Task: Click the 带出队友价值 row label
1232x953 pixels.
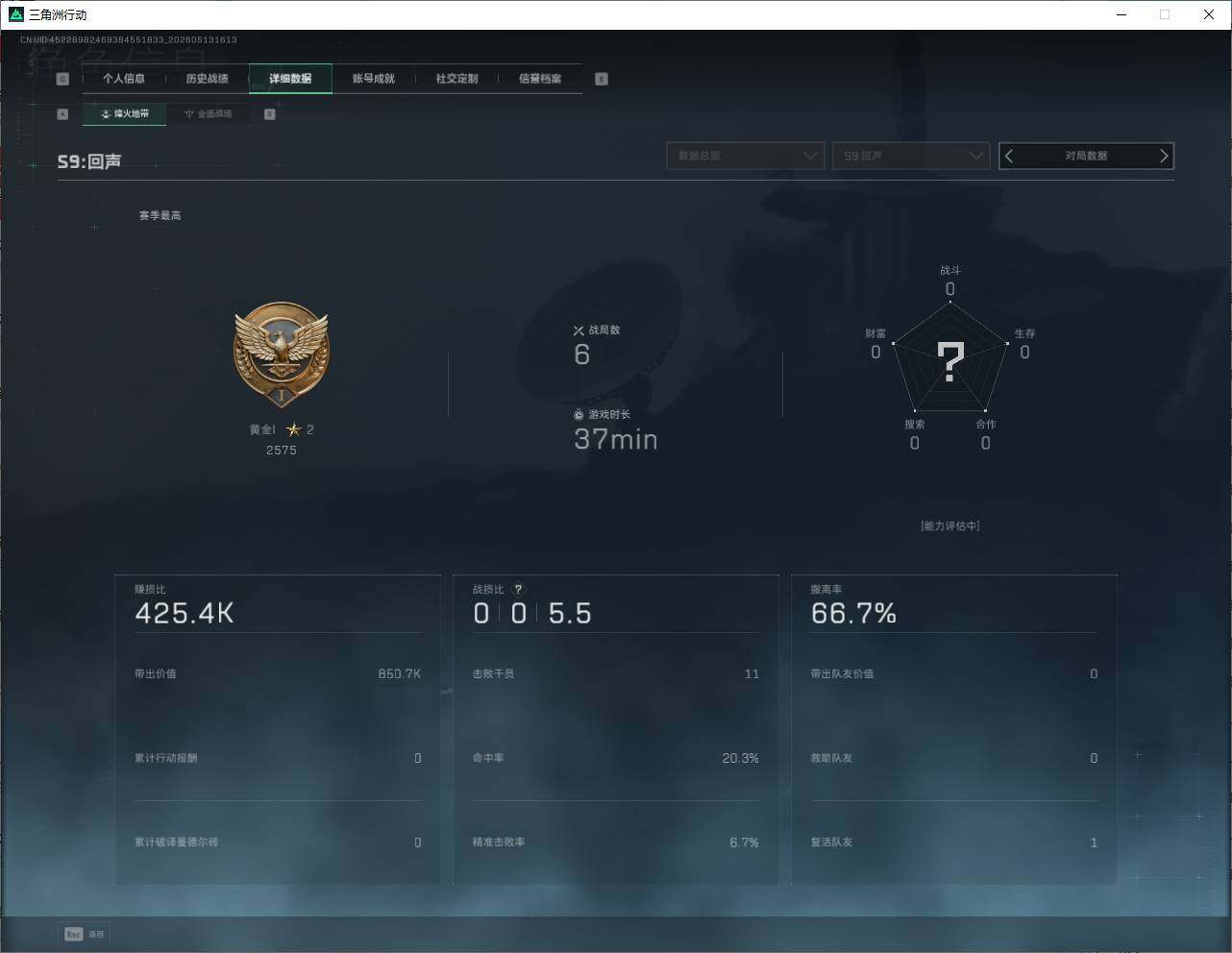Action: [x=843, y=674]
